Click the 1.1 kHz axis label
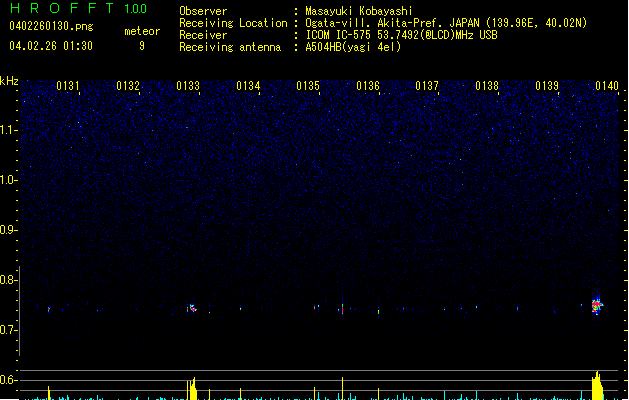The width and height of the screenshot is (629, 400). (x=8, y=130)
